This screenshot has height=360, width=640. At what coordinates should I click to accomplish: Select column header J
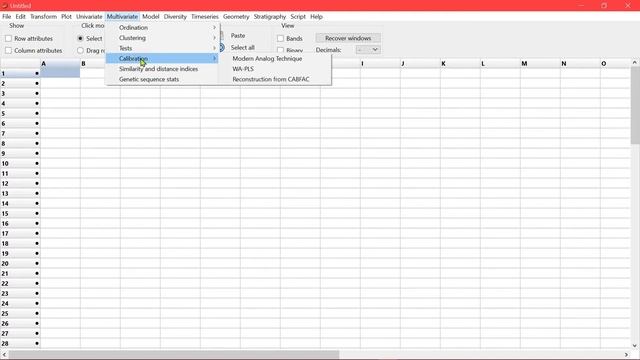coord(420,64)
